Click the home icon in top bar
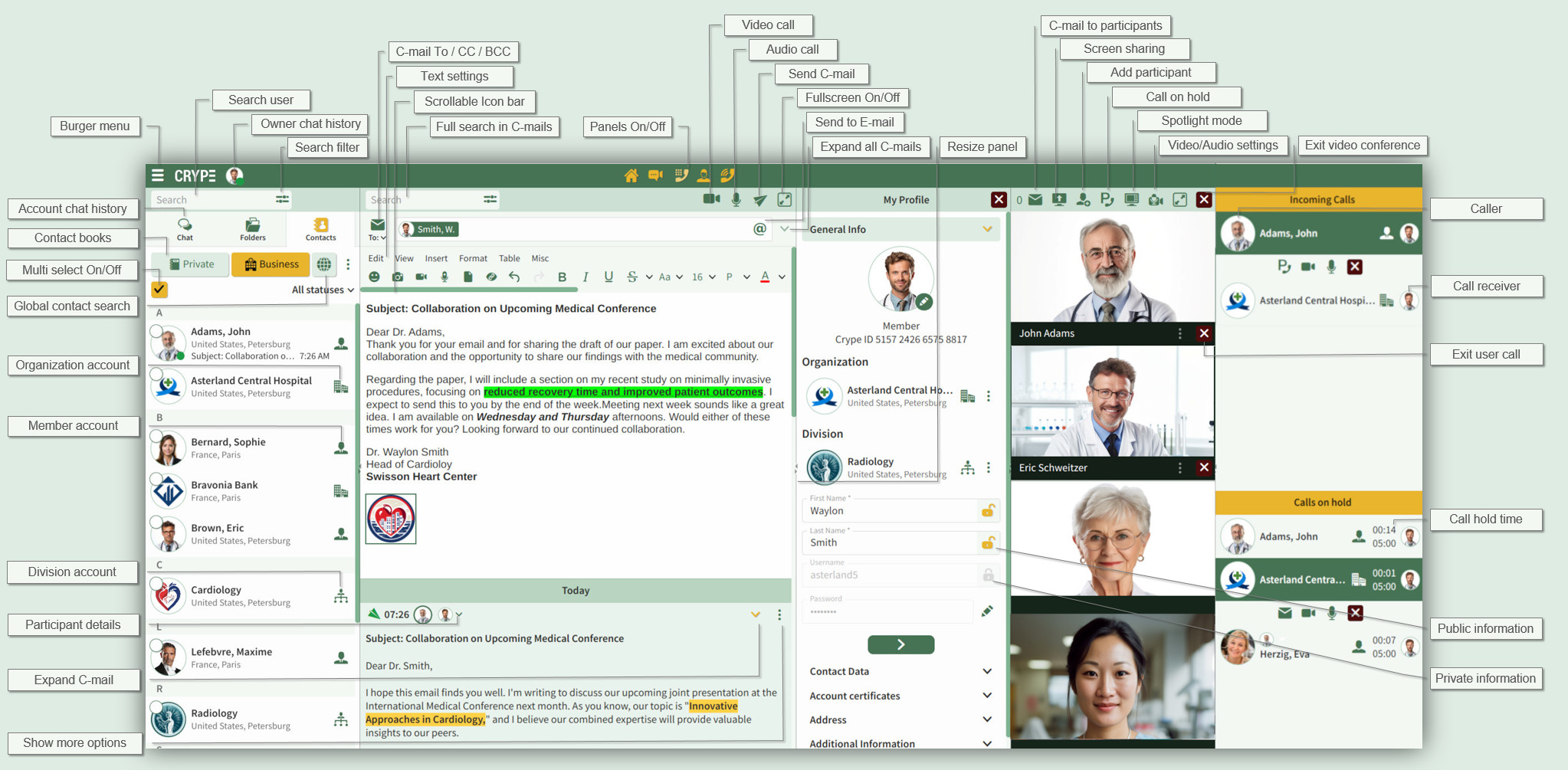The image size is (1568, 770). [631, 175]
